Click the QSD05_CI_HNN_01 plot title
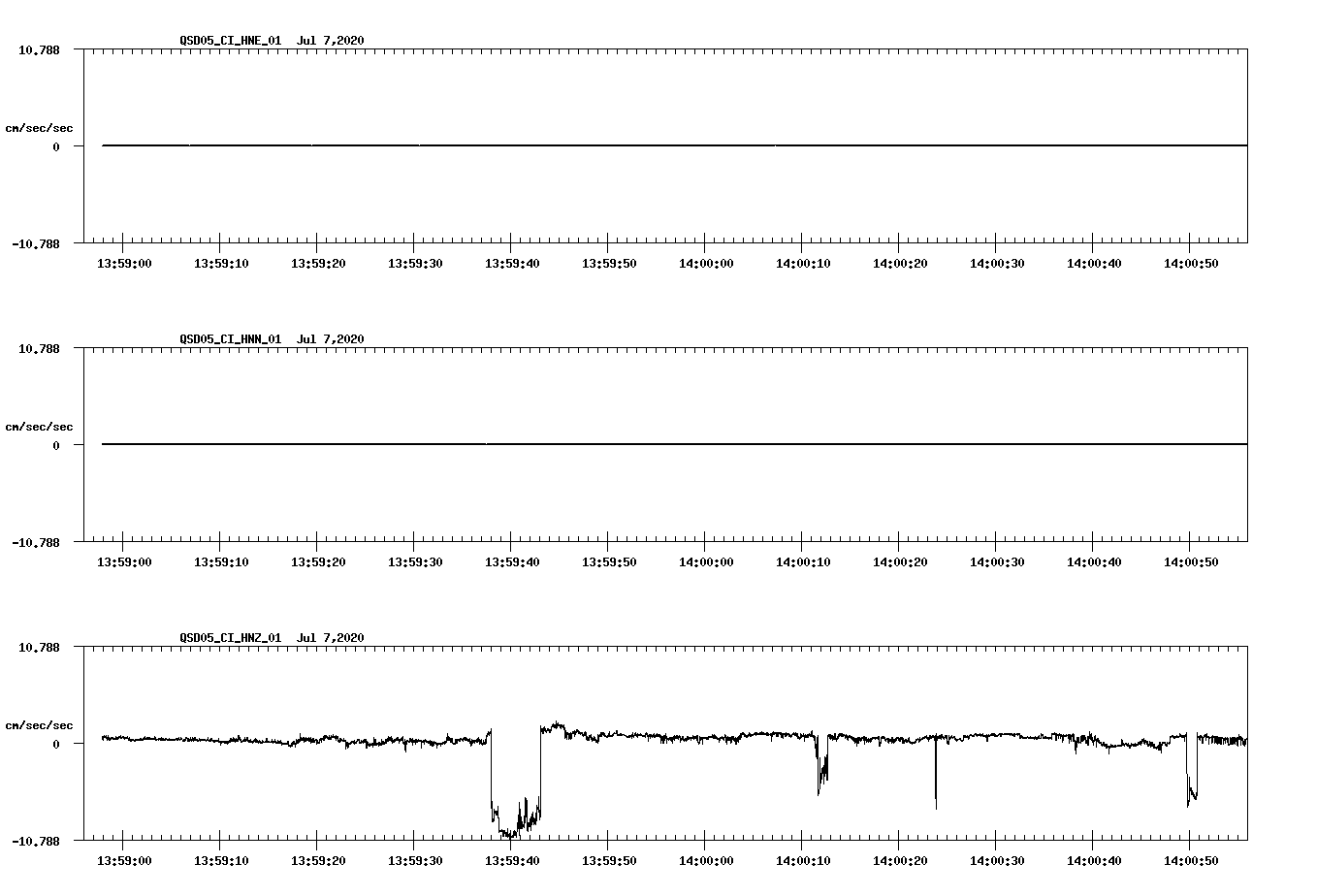1317x896 pixels. click(272, 339)
